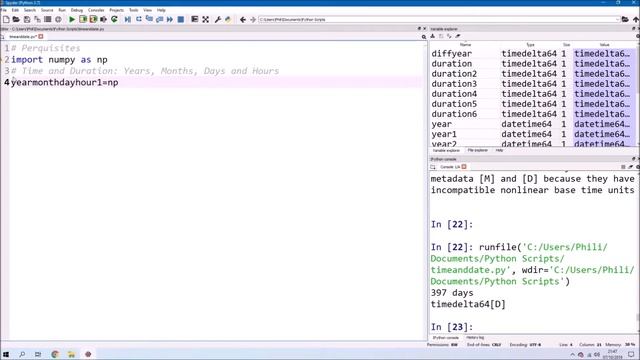
Task: Stop debugging with the blue square icon
Action: pos(181,19)
